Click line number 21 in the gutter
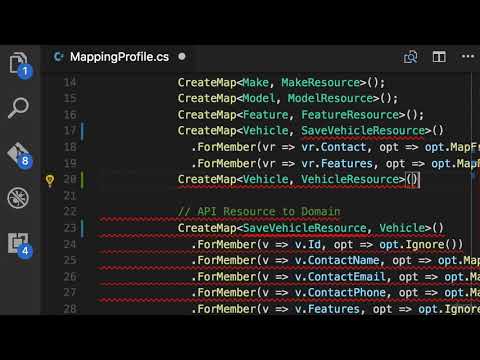 pyautogui.click(x=70, y=196)
